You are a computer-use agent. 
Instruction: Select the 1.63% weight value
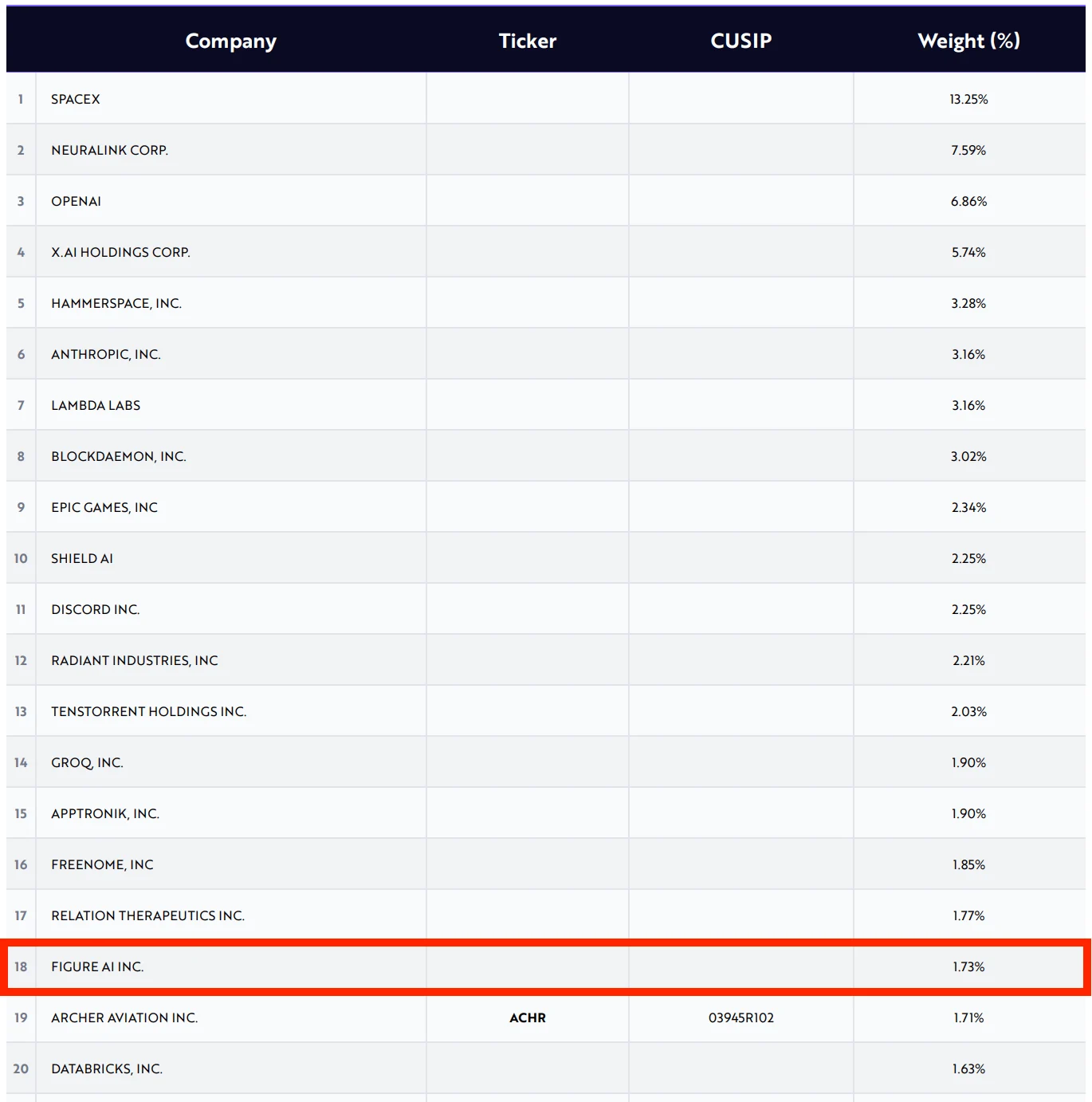[968, 1069]
